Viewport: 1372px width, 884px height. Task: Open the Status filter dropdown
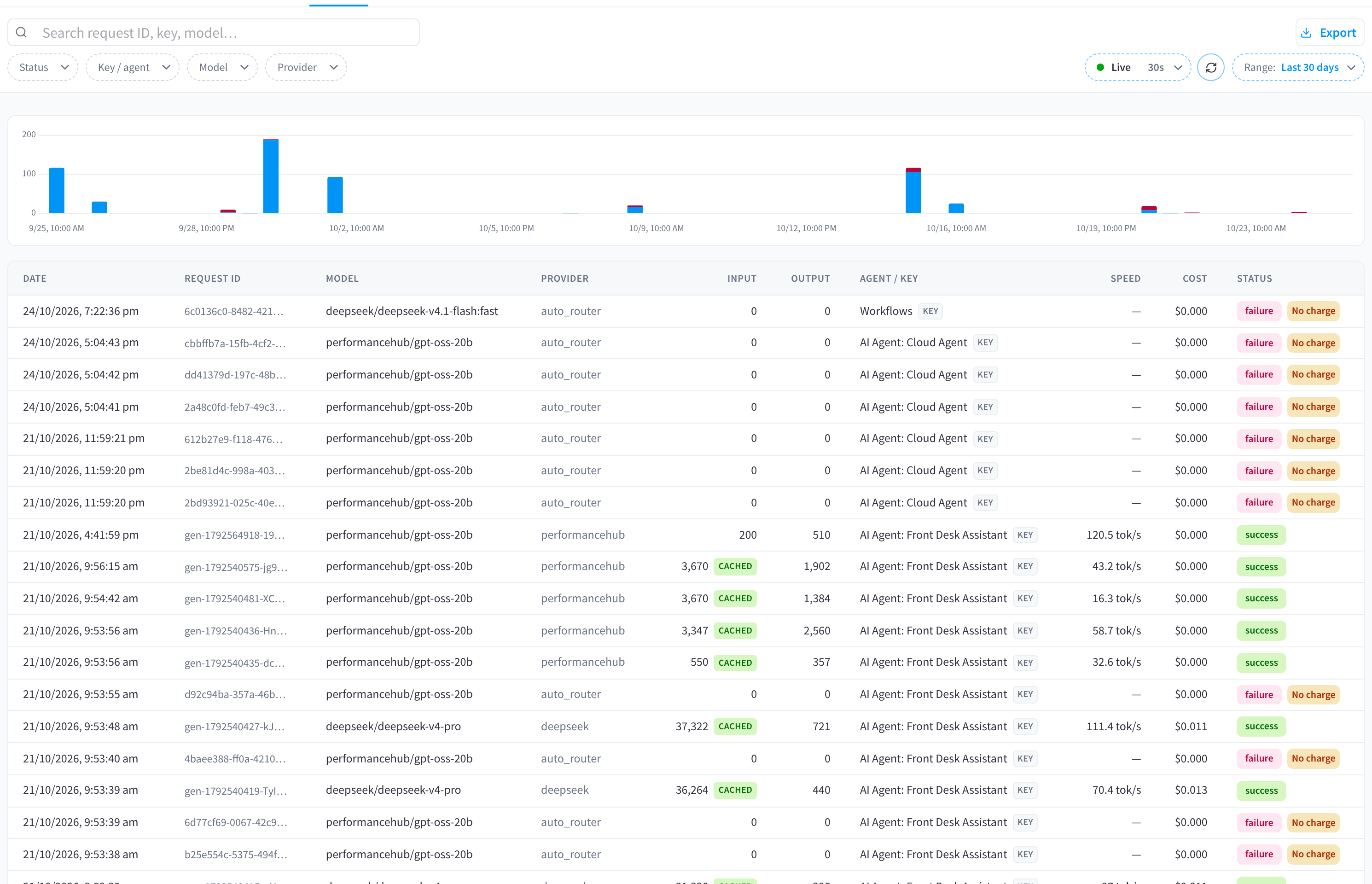[43, 67]
